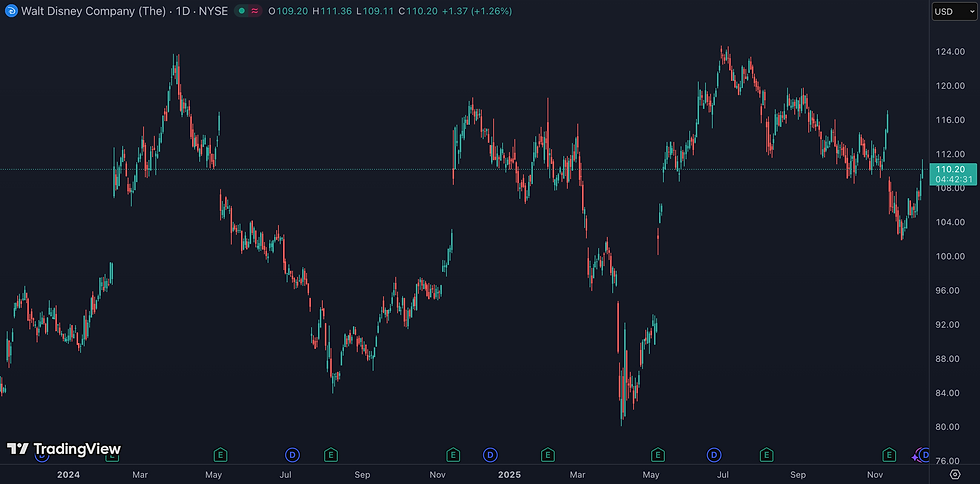This screenshot has width=980, height=484.
Task: Open the TradingView logo link
Action: (64, 448)
